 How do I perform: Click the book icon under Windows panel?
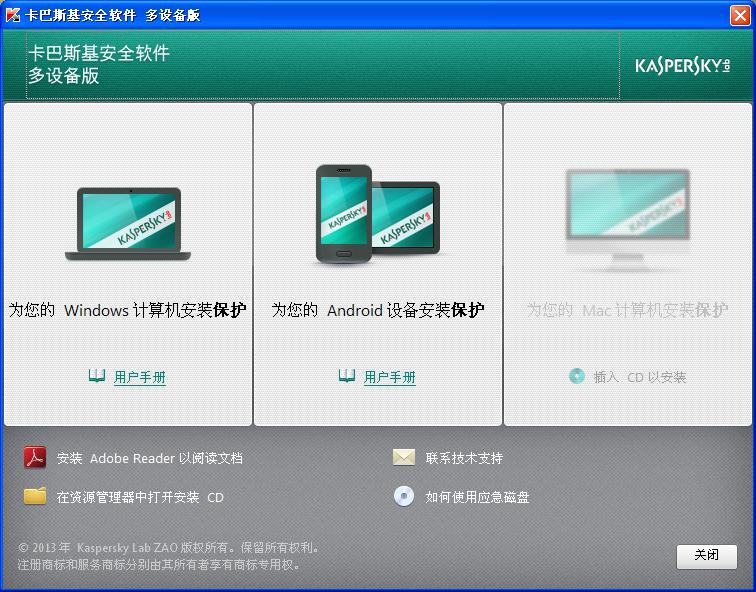[96, 376]
